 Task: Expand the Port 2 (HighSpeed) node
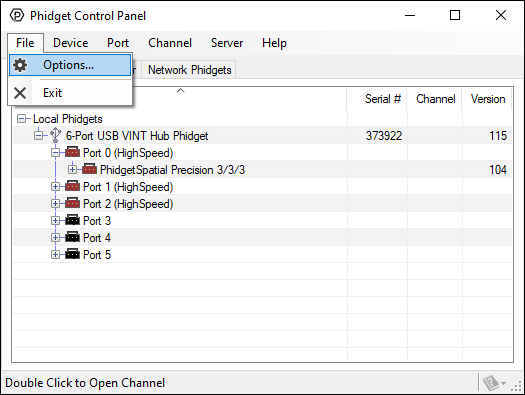(x=56, y=204)
